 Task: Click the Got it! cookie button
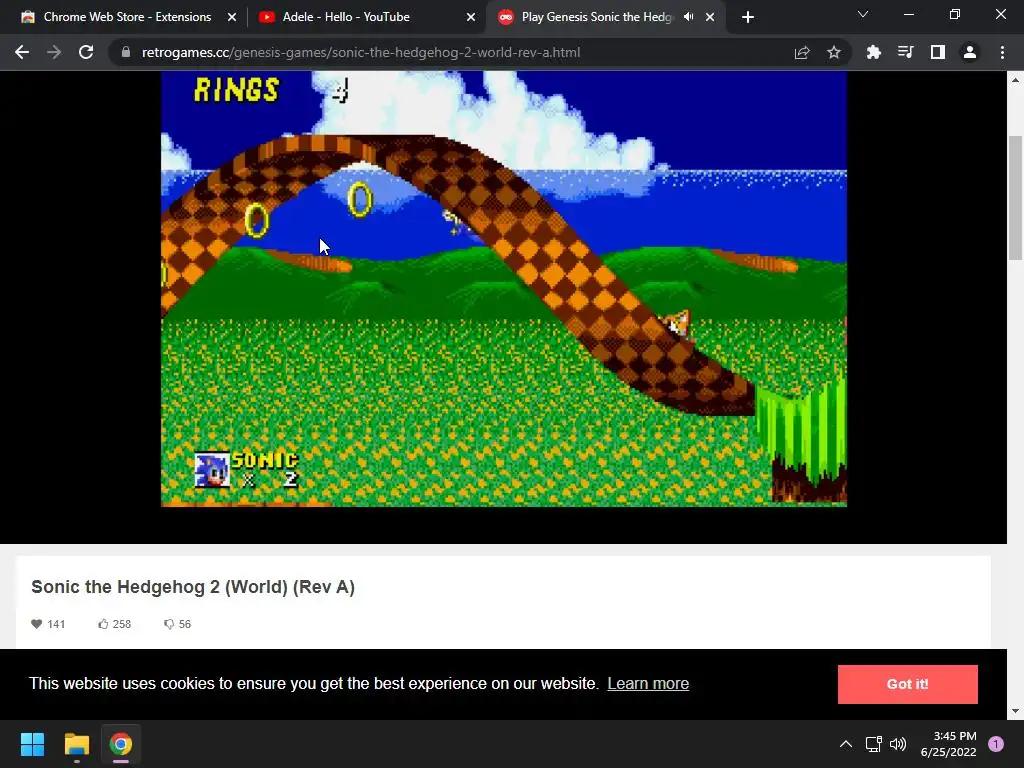(908, 684)
